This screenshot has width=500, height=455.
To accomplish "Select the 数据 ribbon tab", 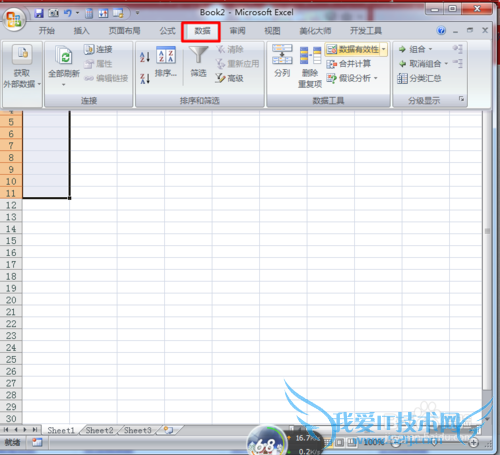I will point(202,31).
